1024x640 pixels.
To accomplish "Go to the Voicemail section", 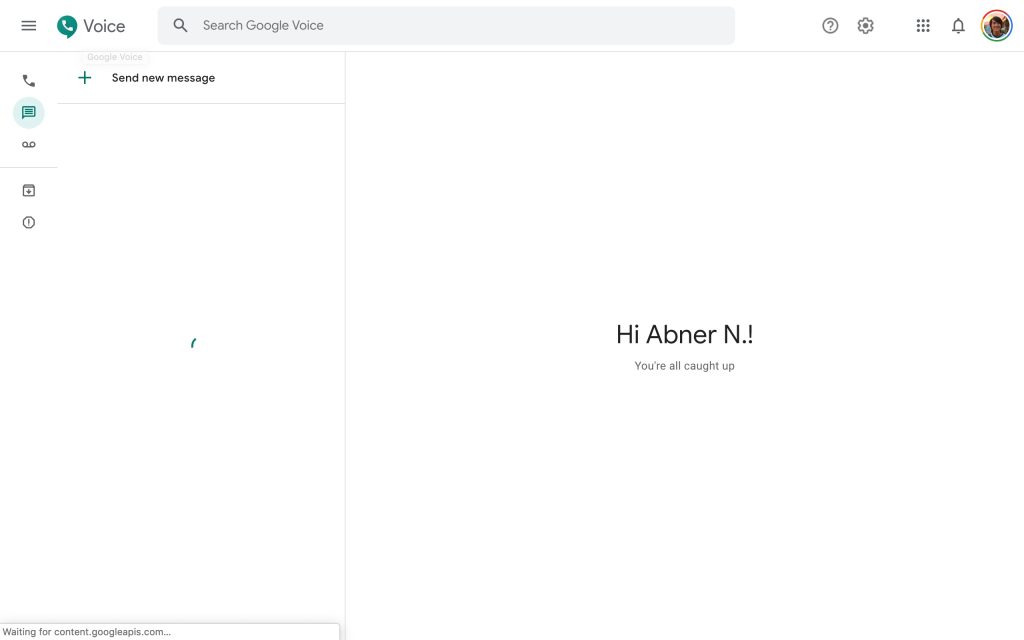I will (x=29, y=145).
